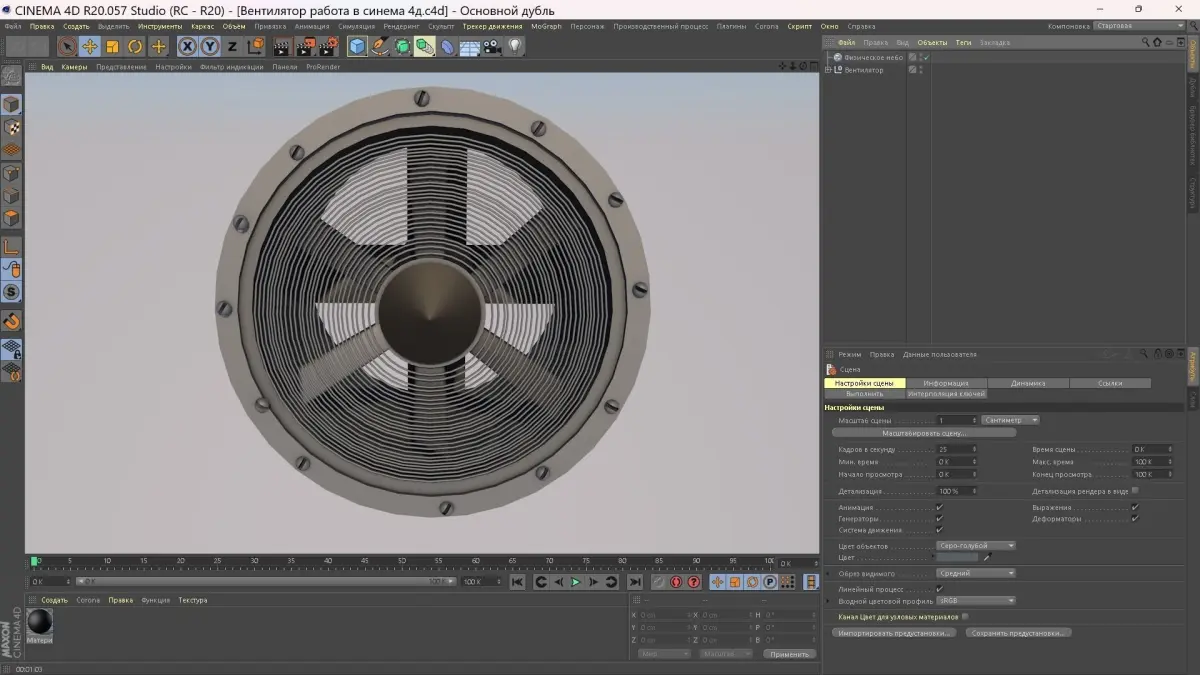
Task: Click the search icon in Objects manager
Action: (x=1146, y=43)
